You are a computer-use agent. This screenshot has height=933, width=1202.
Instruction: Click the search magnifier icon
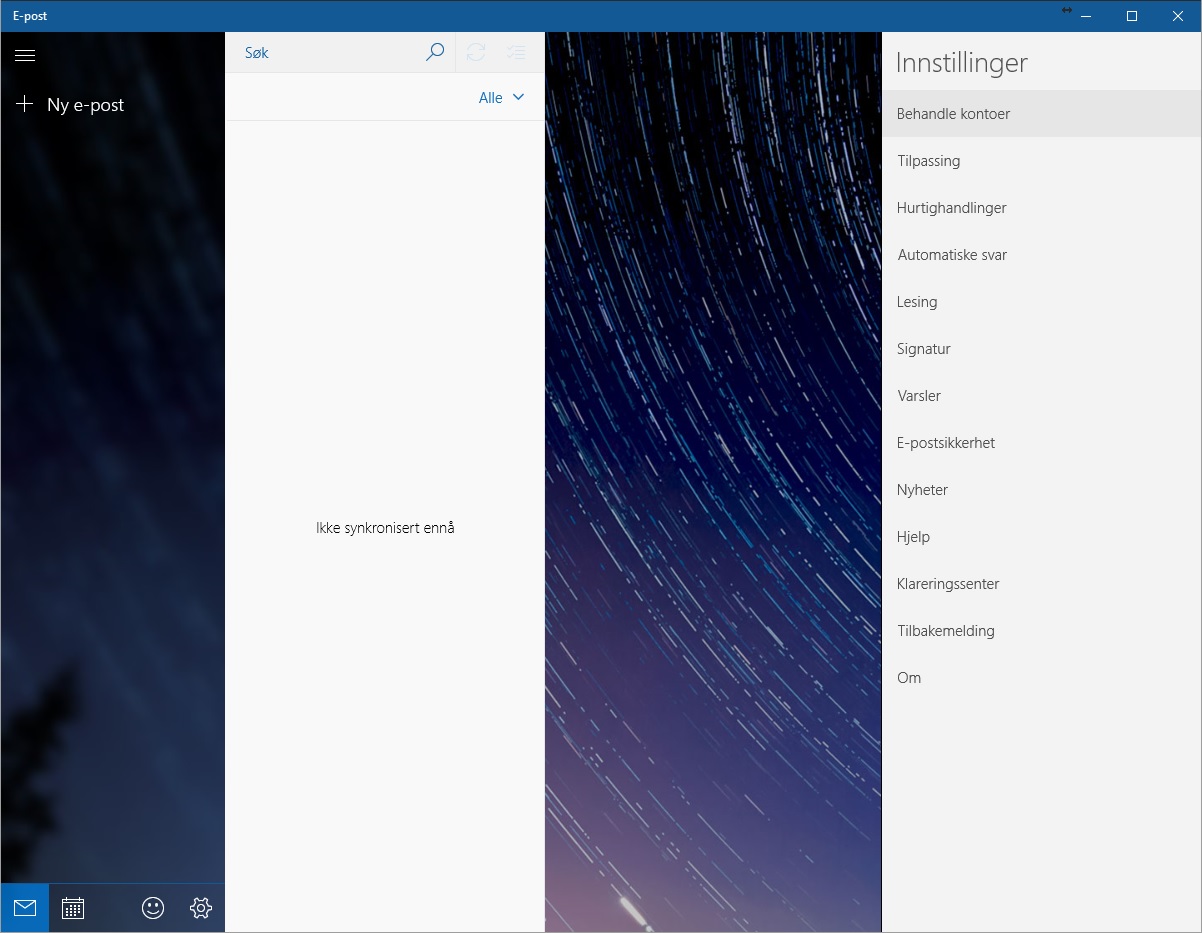435,52
